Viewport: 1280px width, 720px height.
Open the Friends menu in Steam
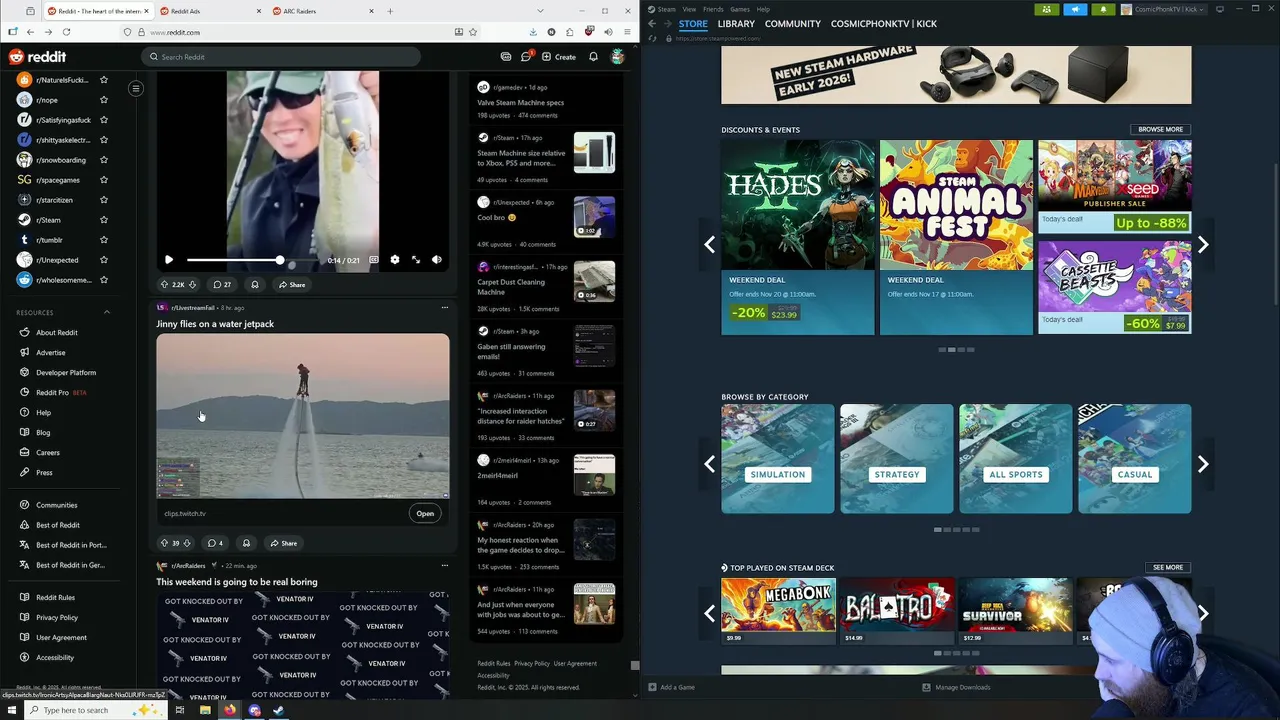point(713,9)
